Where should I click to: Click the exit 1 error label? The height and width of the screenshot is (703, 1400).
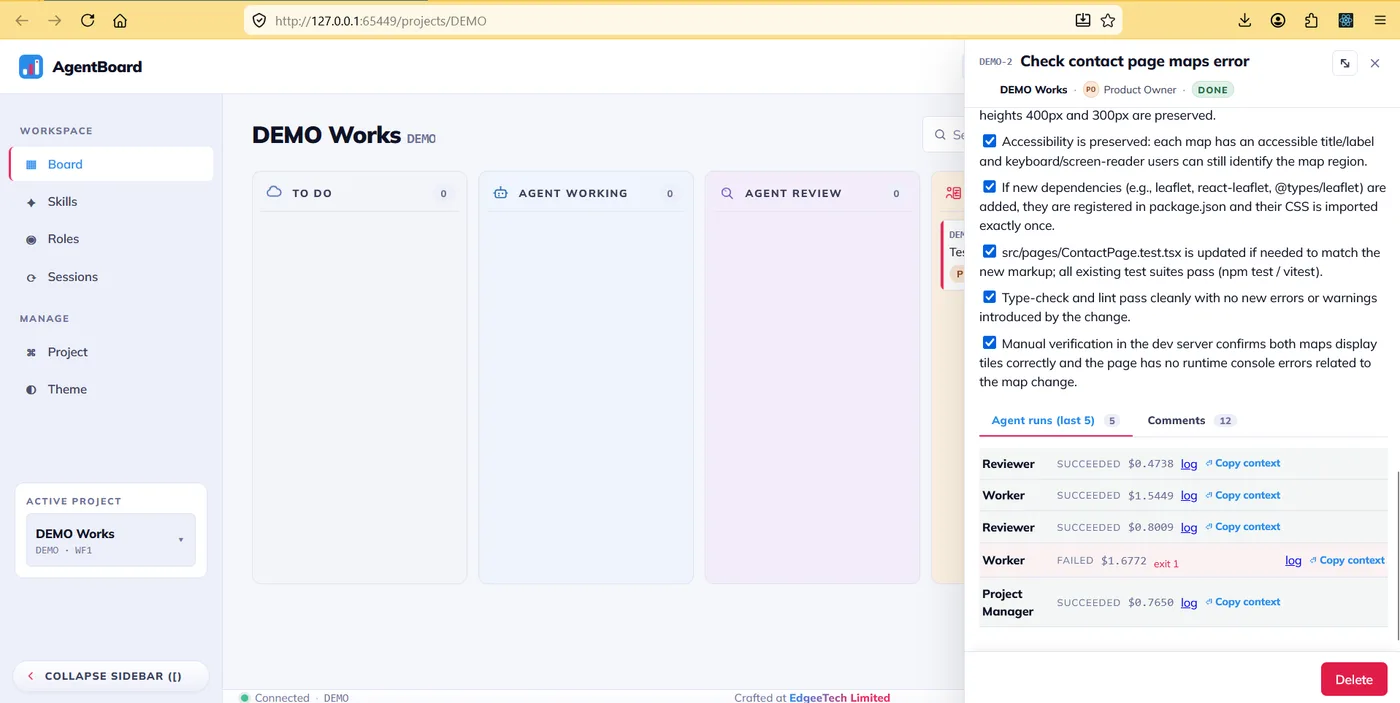point(1166,564)
